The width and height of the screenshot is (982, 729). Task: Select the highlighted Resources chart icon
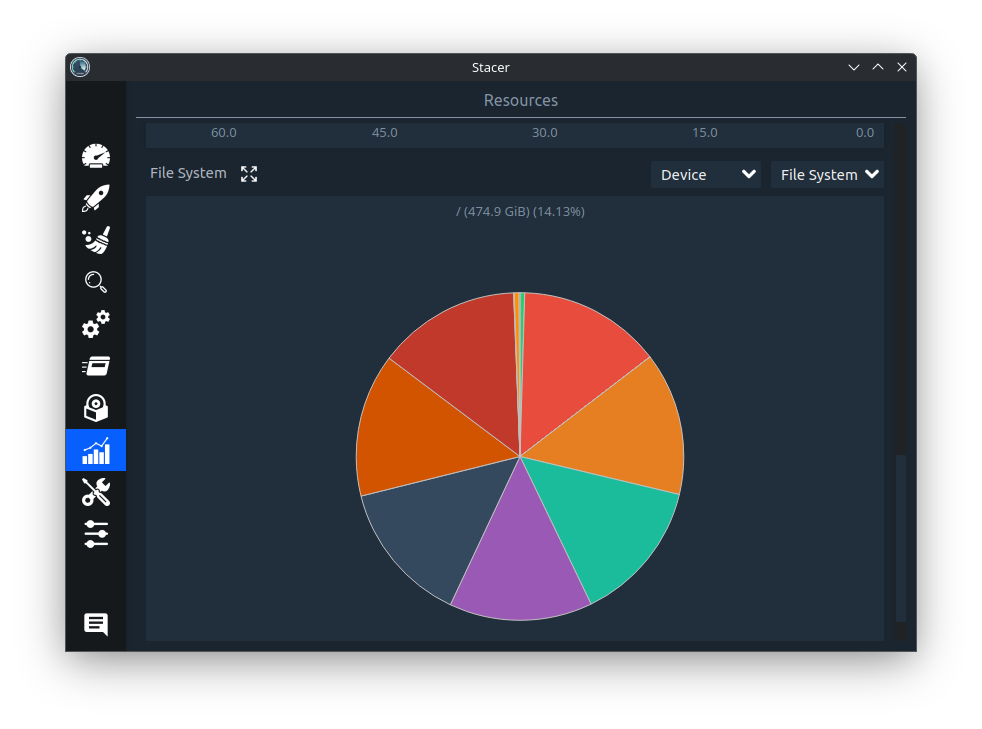(96, 450)
